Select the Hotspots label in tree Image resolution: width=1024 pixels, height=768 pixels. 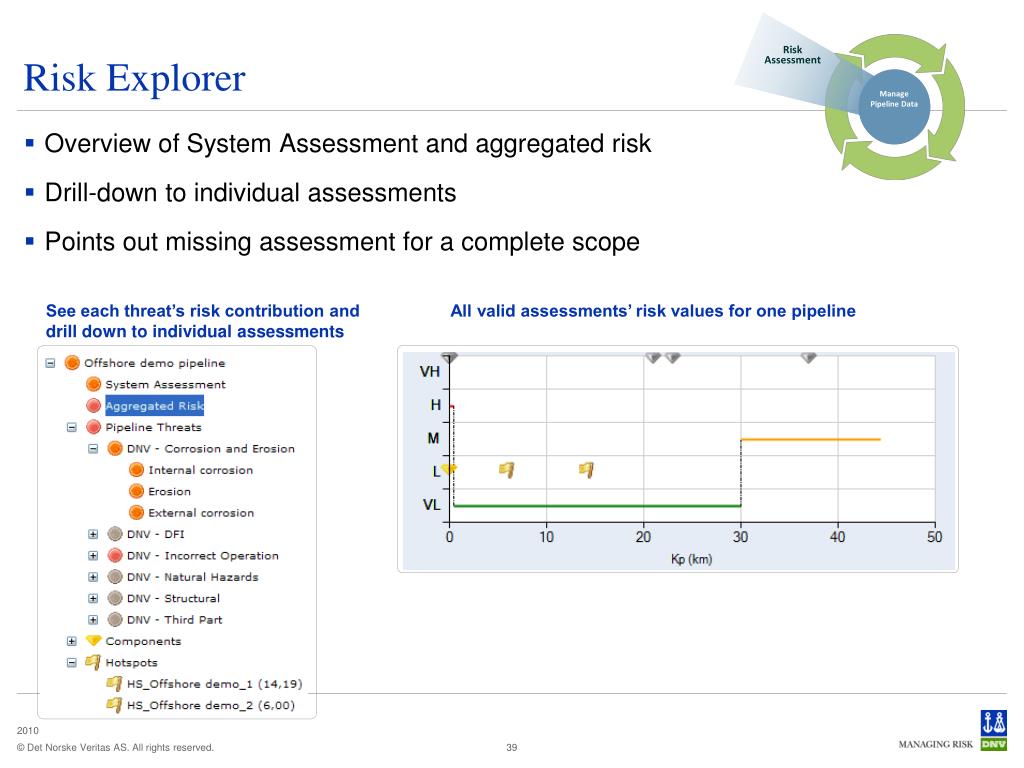click(x=131, y=663)
